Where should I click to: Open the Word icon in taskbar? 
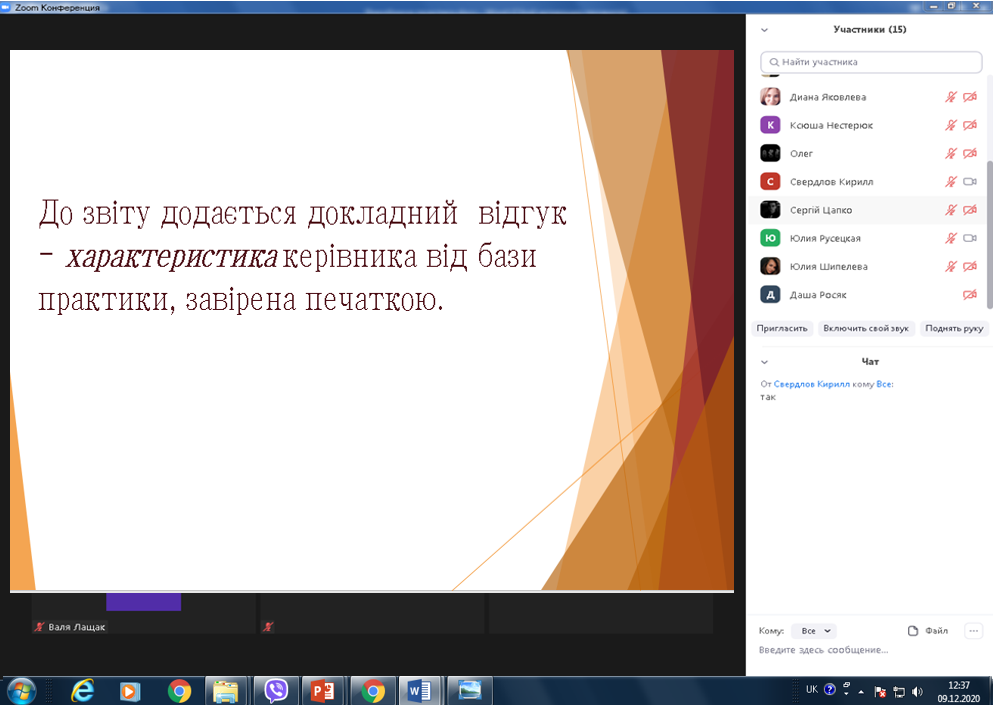click(419, 690)
